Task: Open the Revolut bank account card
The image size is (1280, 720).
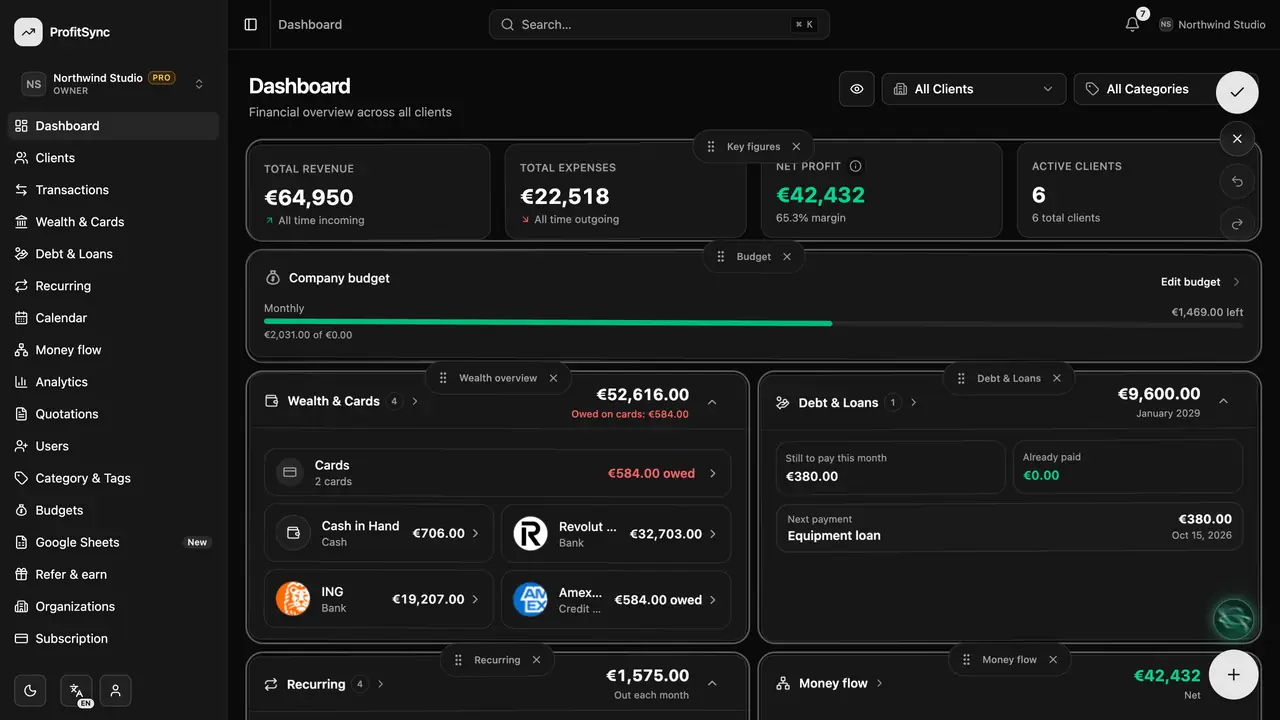Action: (616, 534)
